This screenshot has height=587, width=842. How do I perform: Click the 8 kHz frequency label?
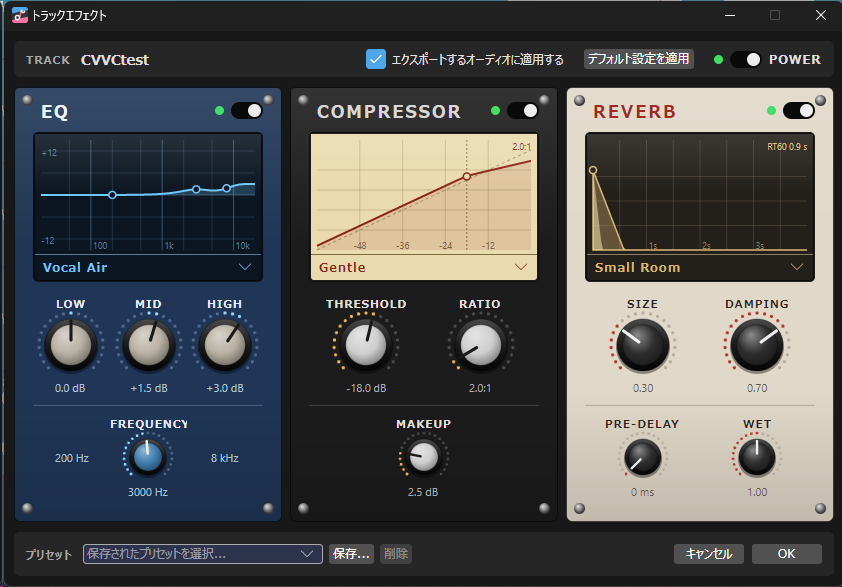[x=224, y=458]
